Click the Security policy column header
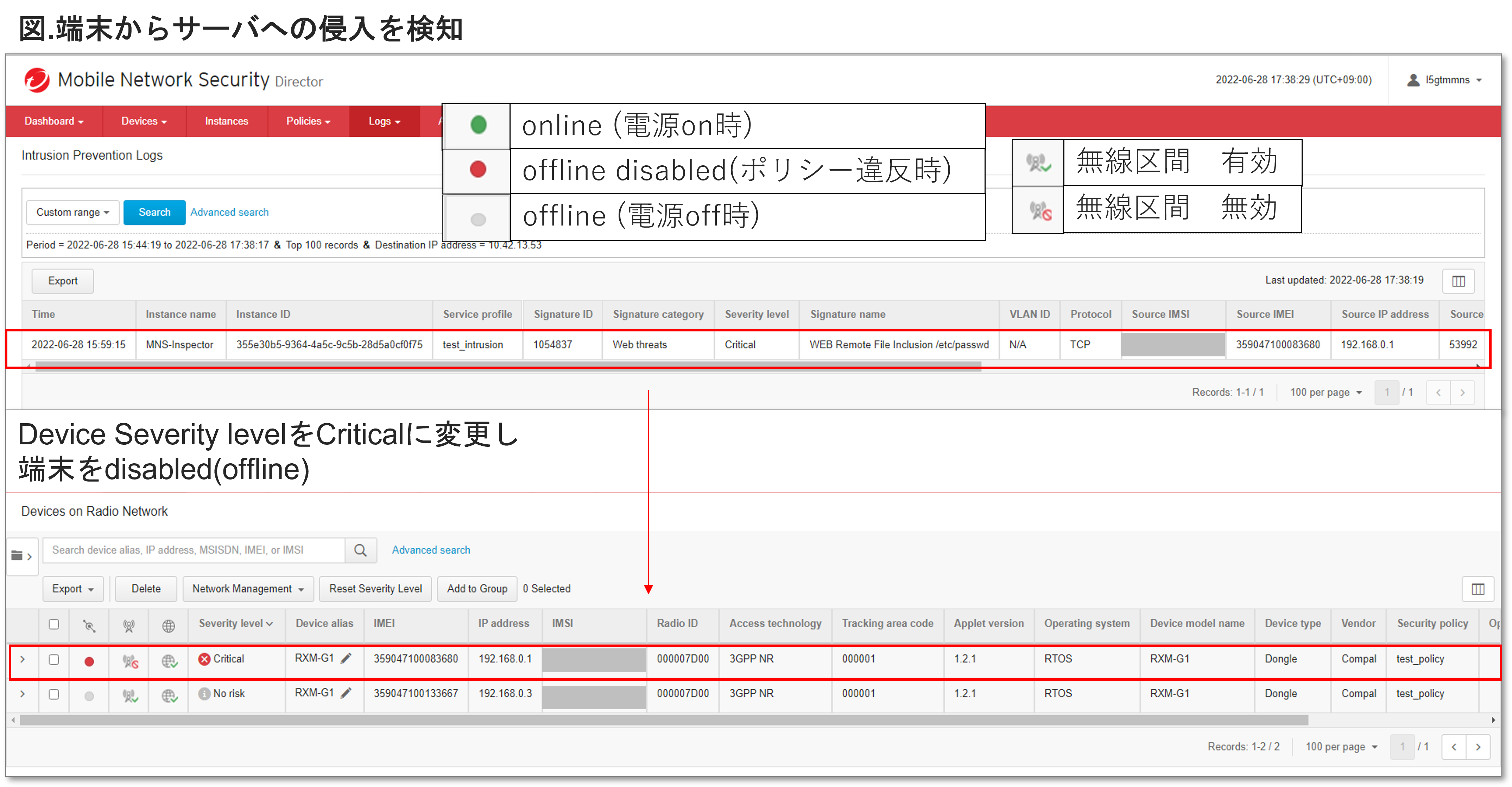 point(1432,623)
